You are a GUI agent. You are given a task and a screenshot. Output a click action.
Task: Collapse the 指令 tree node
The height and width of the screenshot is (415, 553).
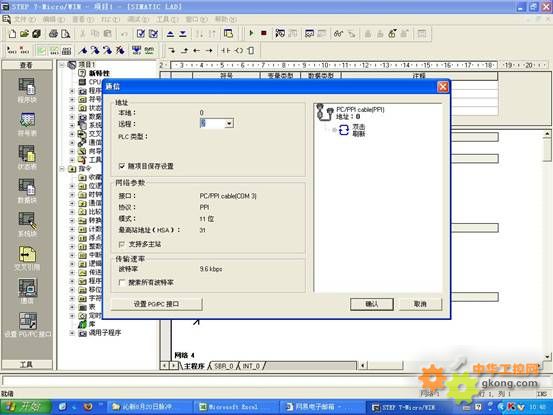(x=62, y=169)
